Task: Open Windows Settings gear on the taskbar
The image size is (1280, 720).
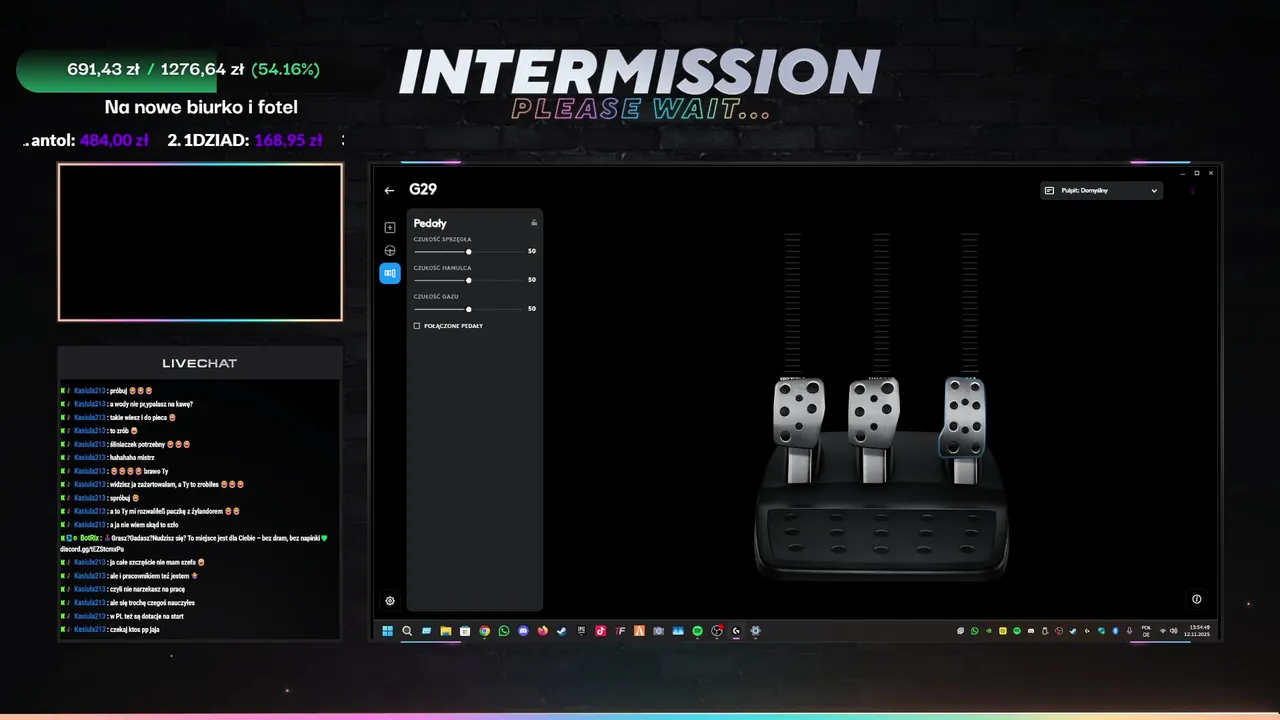Action: click(755, 631)
